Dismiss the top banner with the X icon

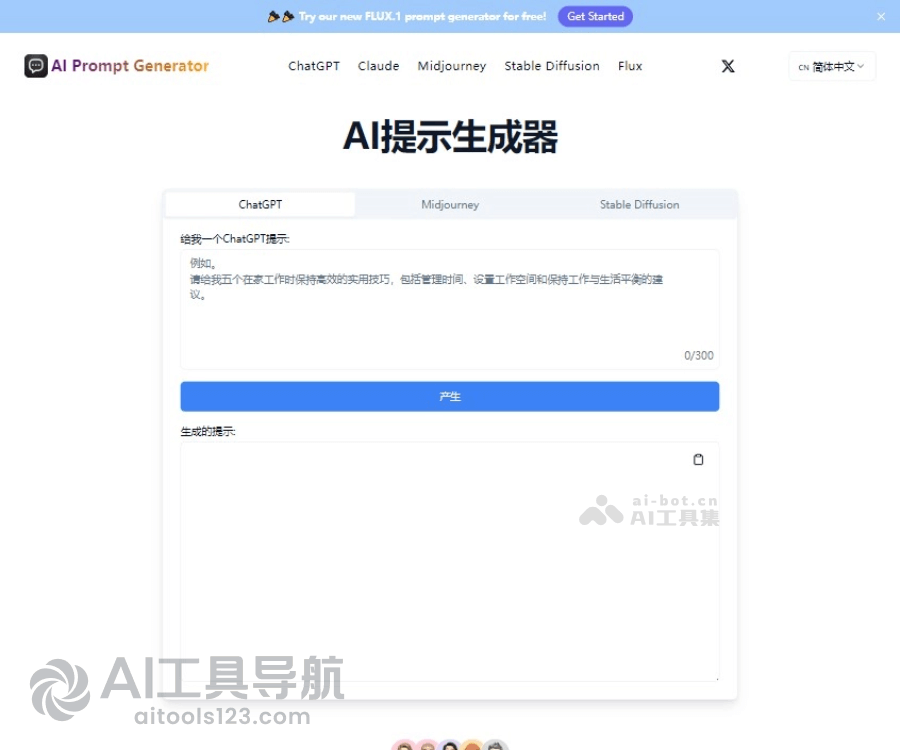pos(881,17)
